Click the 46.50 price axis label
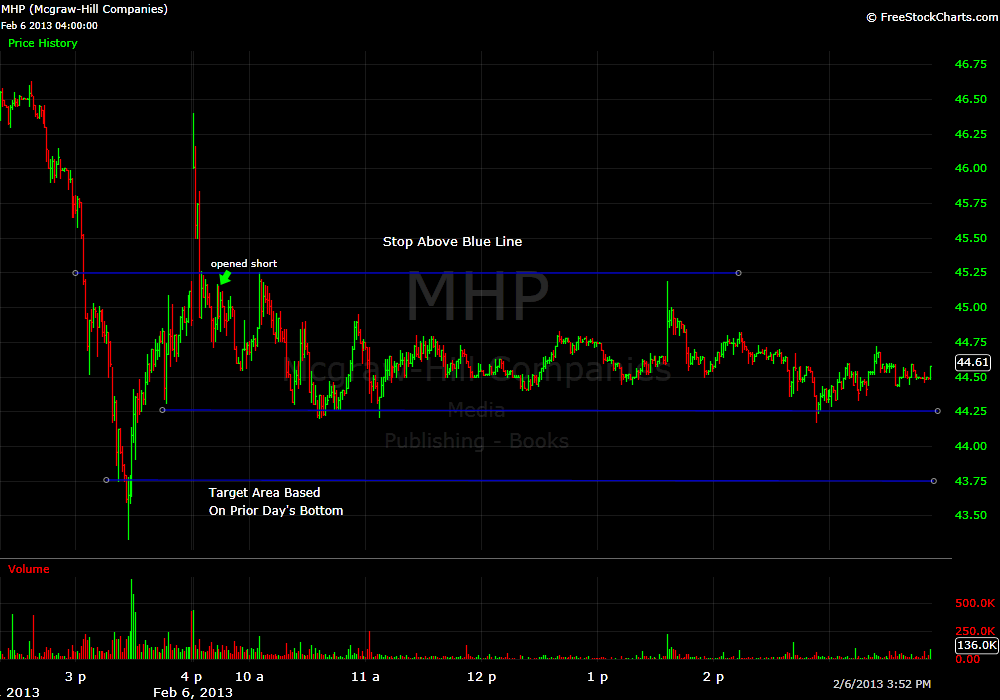The width and height of the screenshot is (1000, 700). pos(971,99)
